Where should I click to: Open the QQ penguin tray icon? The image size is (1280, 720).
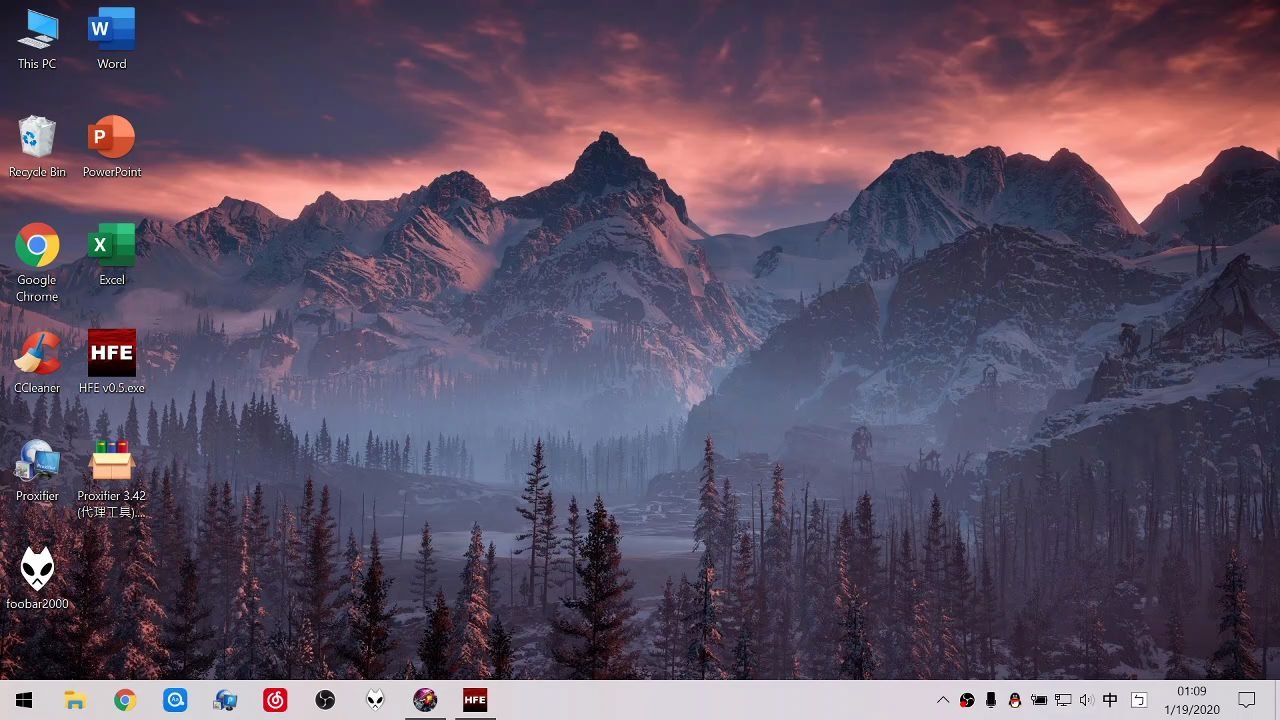pos(1015,700)
